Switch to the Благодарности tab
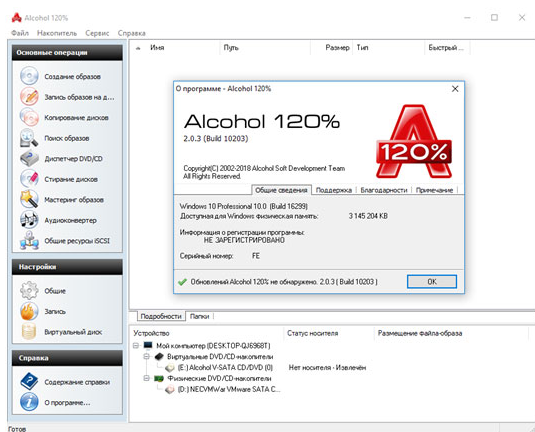 (x=384, y=190)
